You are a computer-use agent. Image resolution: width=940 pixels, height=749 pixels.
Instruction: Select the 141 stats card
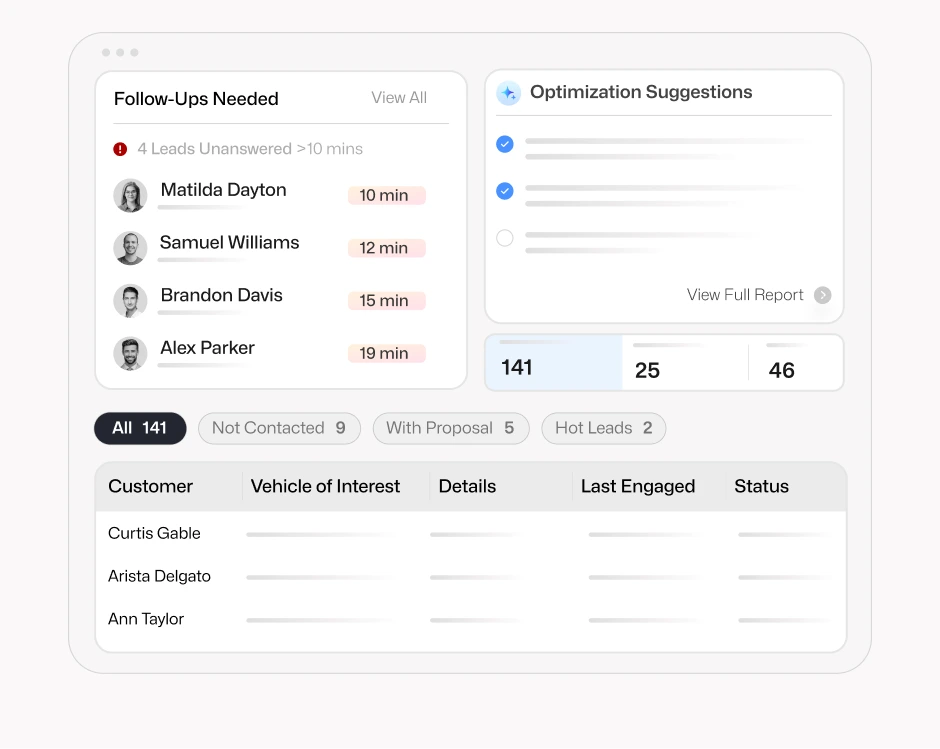pos(554,363)
